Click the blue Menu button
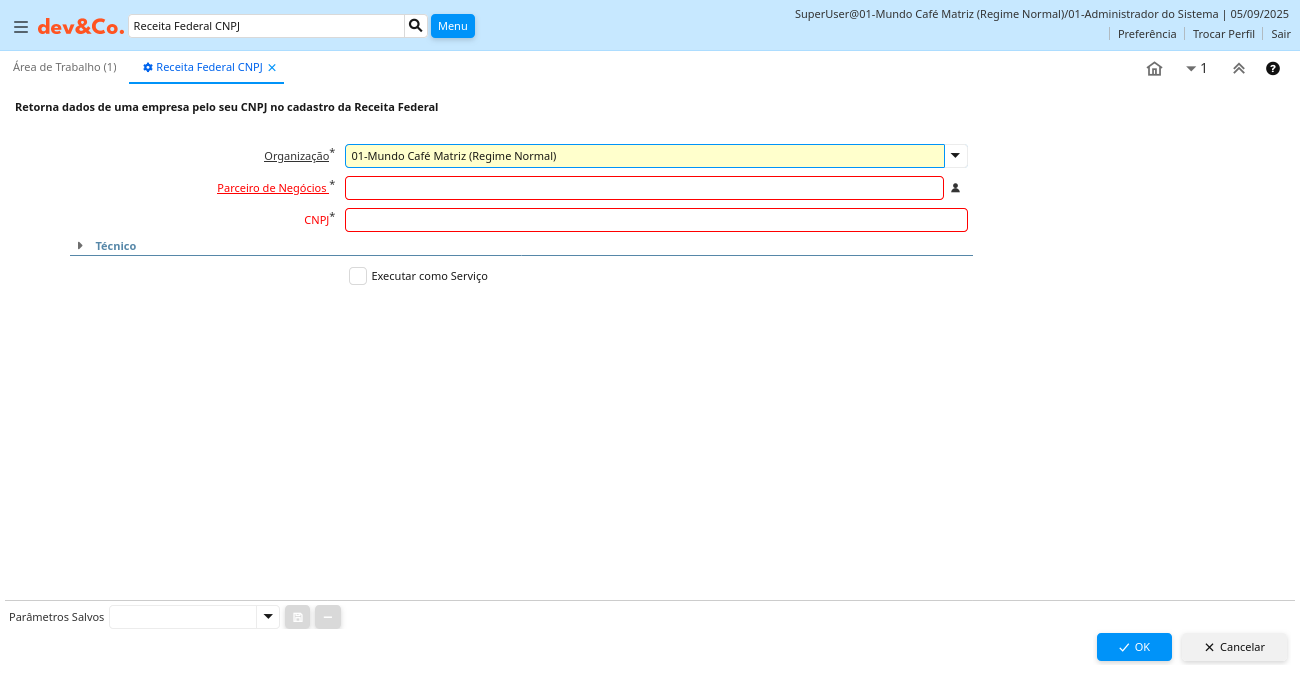The height and width of the screenshot is (674, 1300). [x=452, y=26]
